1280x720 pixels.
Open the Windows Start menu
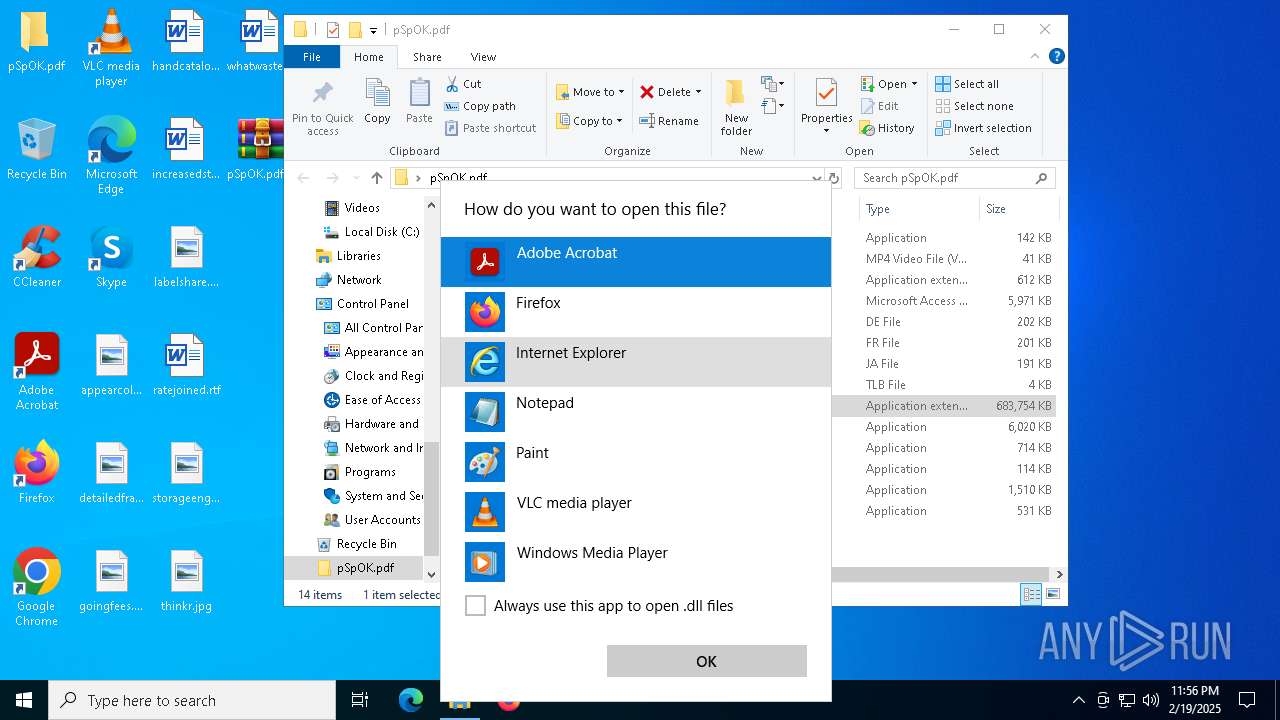pyautogui.click(x=24, y=700)
